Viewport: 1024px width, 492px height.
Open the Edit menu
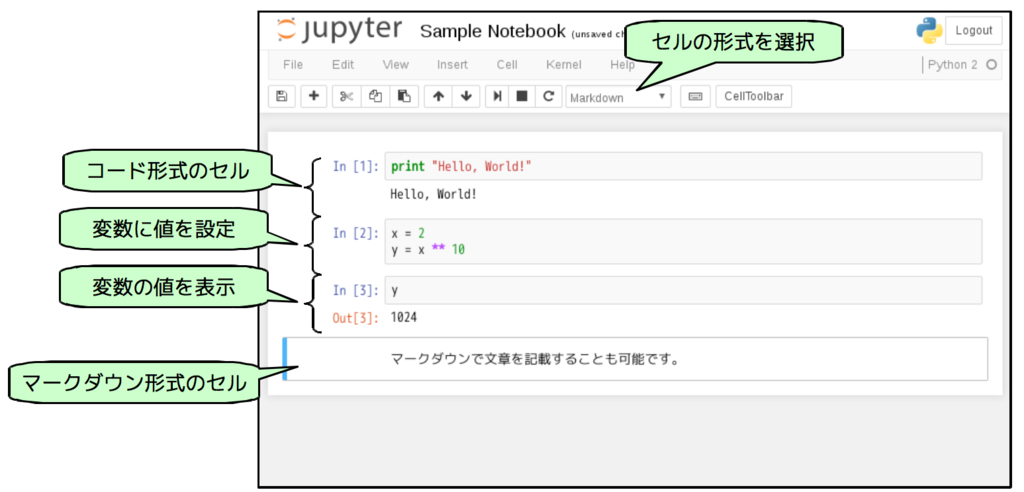tap(343, 65)
